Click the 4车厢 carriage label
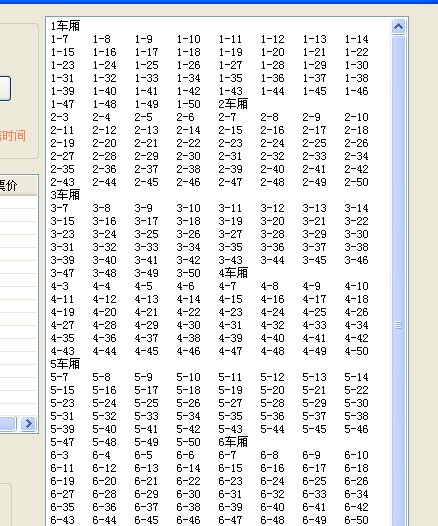438x526 pixels. pos(233,273)
